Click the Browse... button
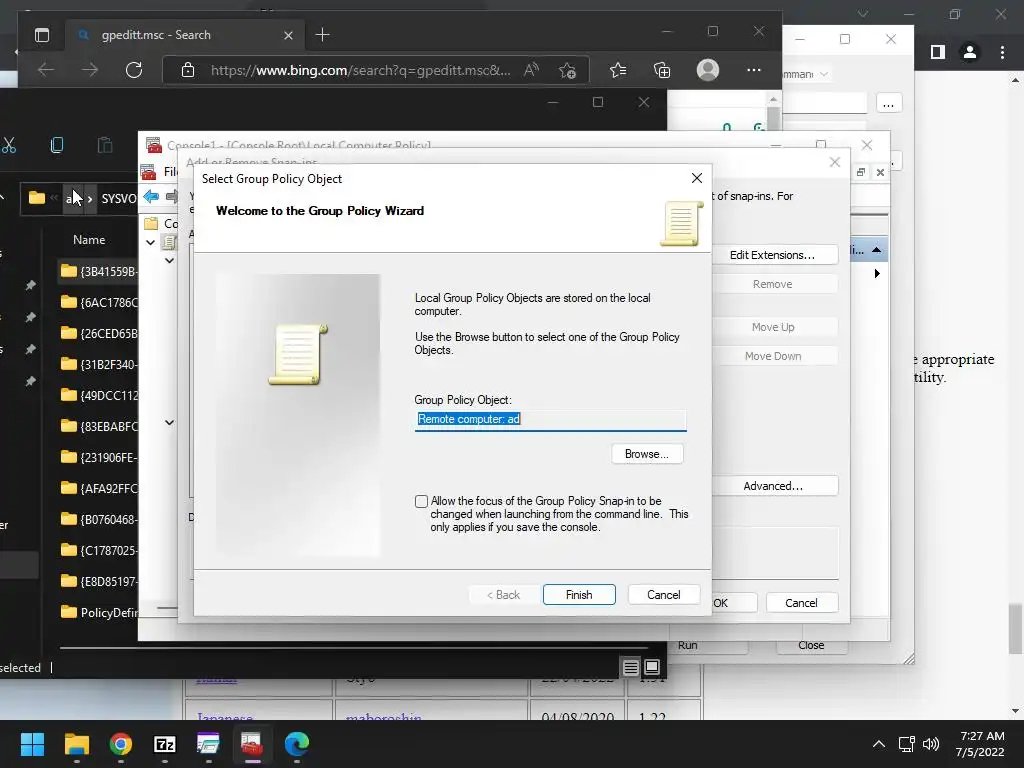Image resolution: width=1024 pixels, height=768 pixels. coord(647,454)
